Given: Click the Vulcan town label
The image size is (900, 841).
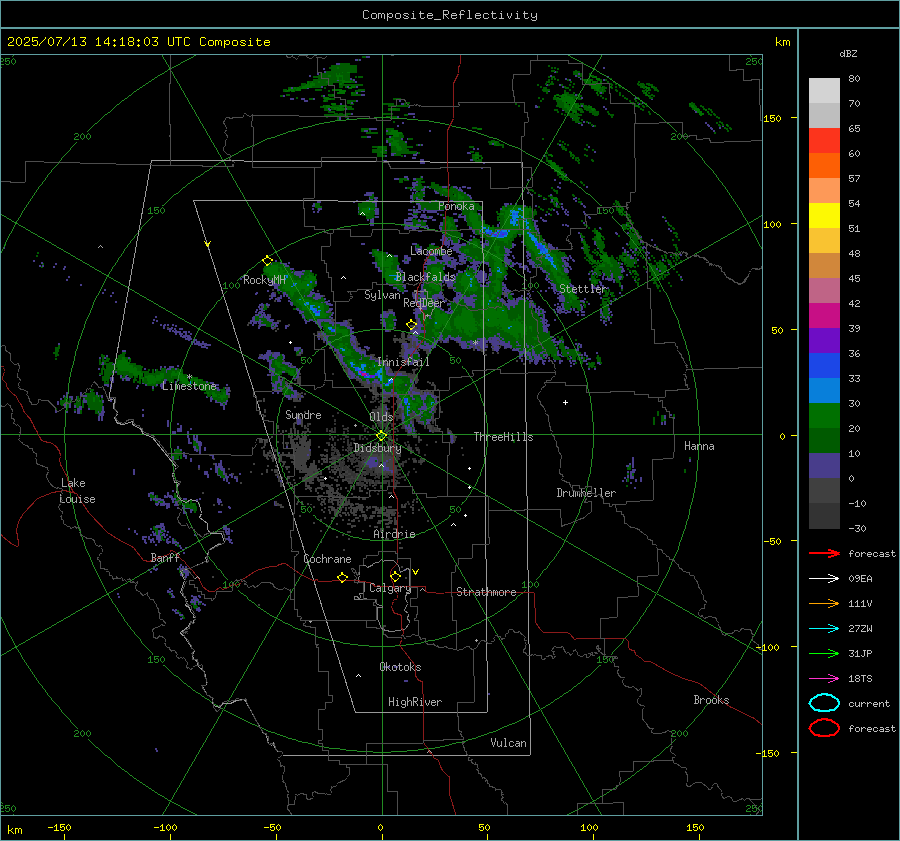Looking at the screenshot, I should 509,743.
